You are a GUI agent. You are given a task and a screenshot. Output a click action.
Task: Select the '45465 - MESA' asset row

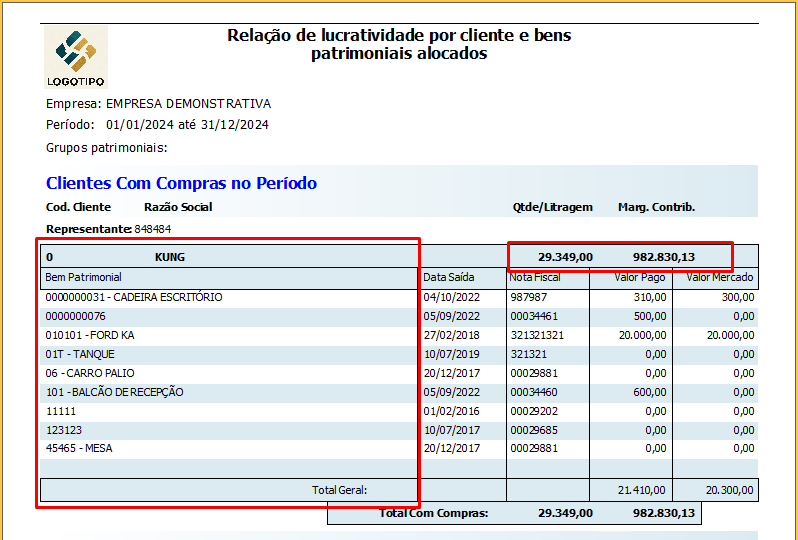tap(79, 448)
